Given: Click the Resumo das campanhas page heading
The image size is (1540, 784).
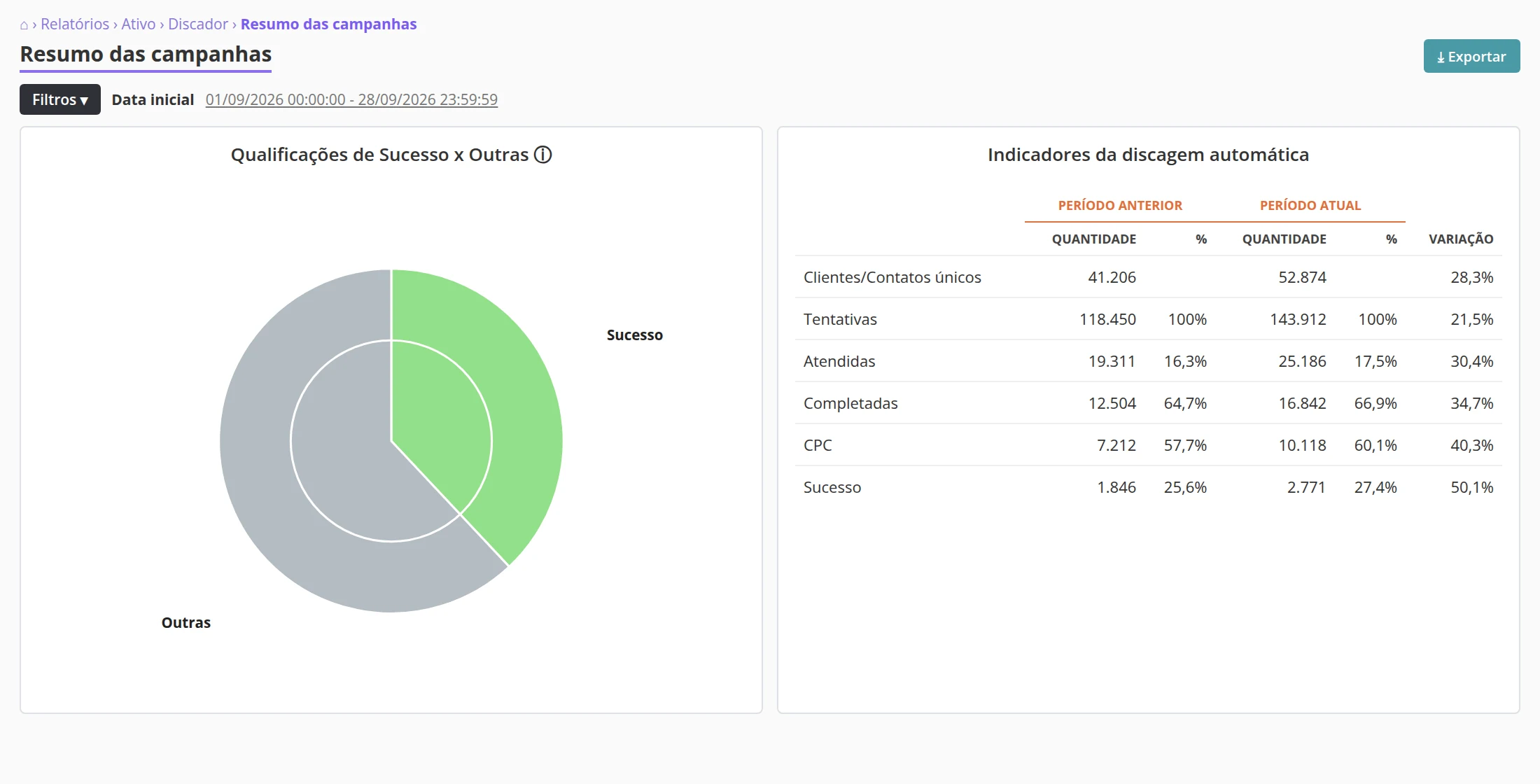Looking at the screenshot, I should pos(146,54).
